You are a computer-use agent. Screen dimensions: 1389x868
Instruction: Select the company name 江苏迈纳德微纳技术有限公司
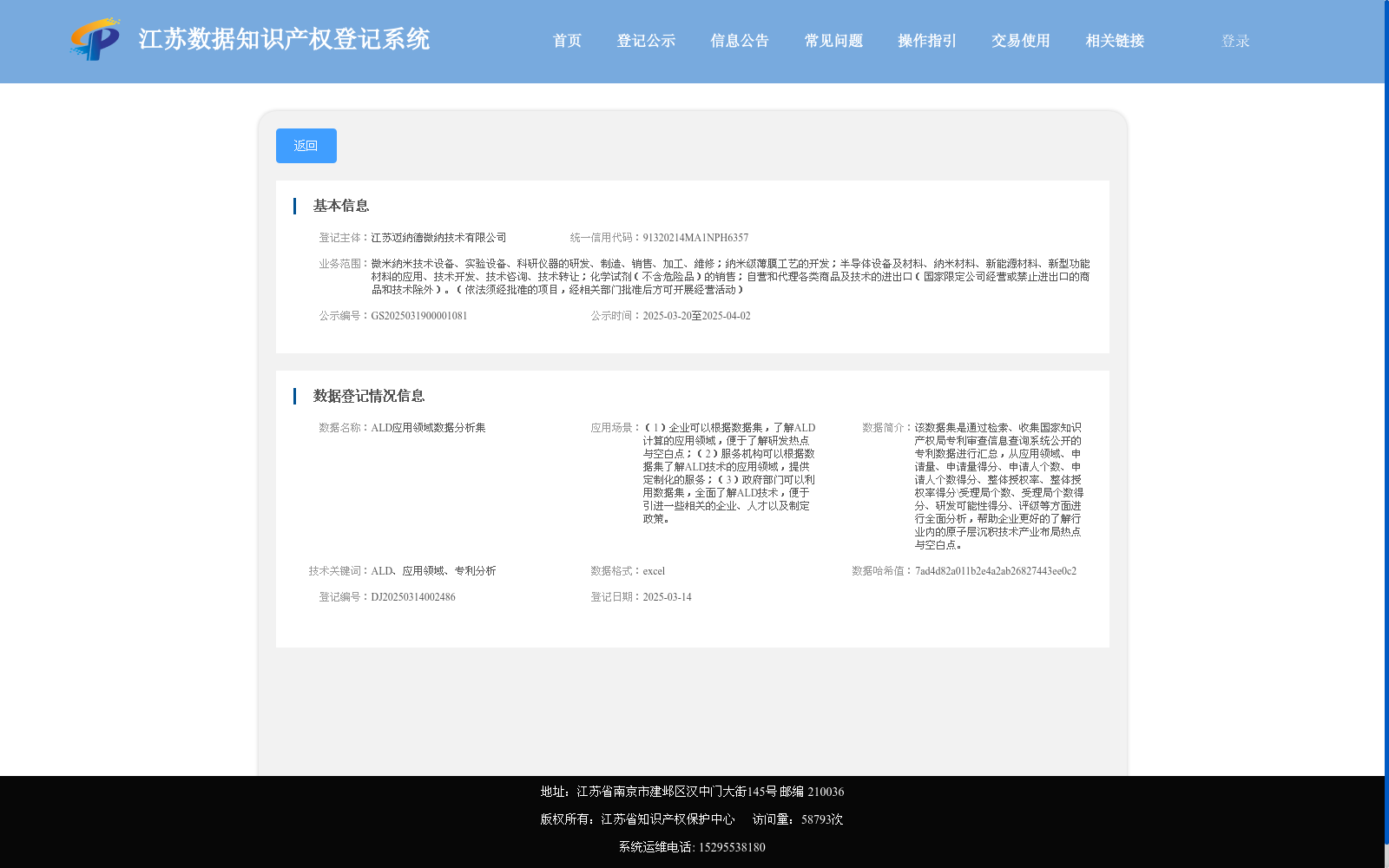point(438,238)
